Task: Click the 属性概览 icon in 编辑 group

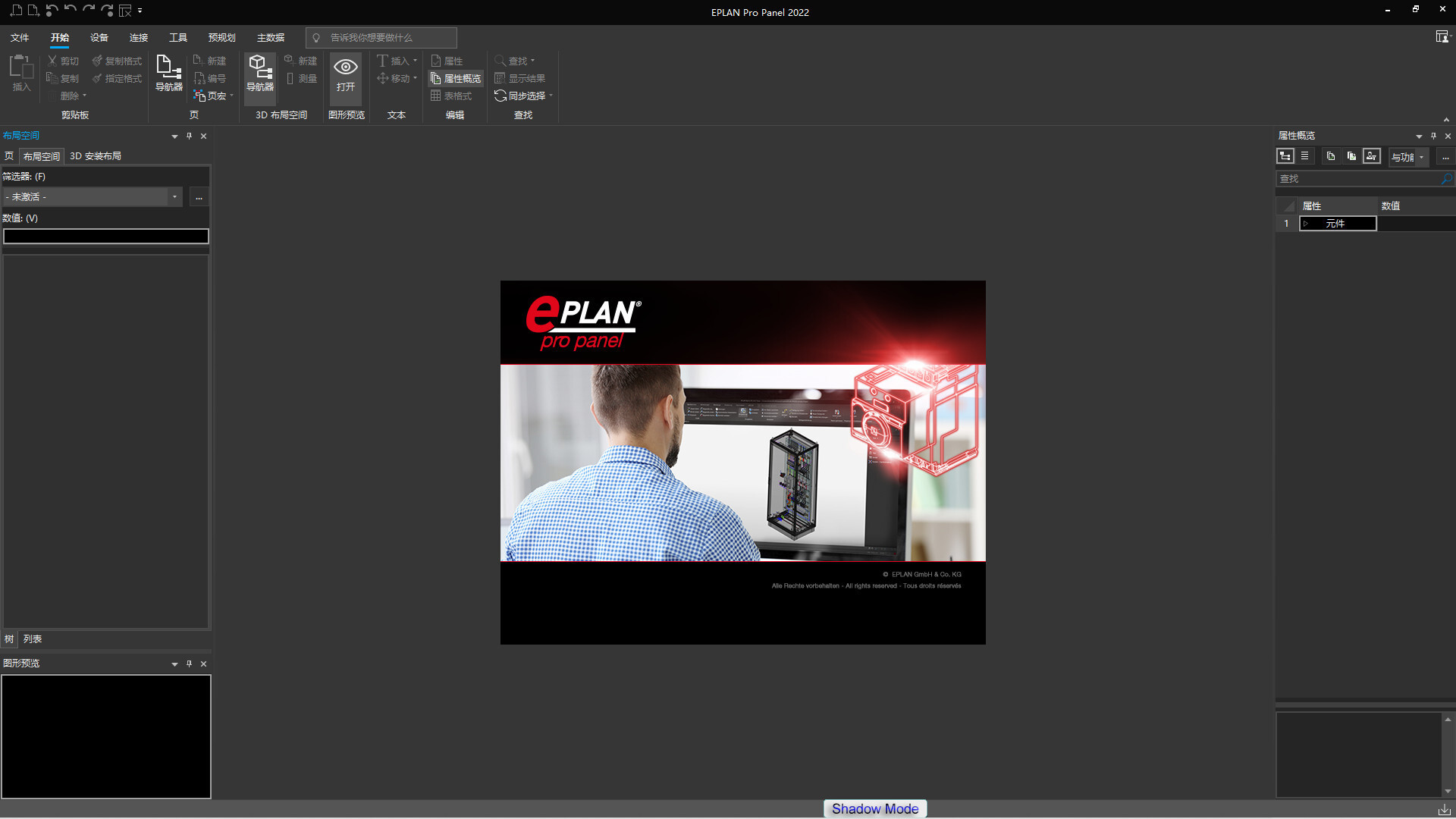Action: coord(455,78)
